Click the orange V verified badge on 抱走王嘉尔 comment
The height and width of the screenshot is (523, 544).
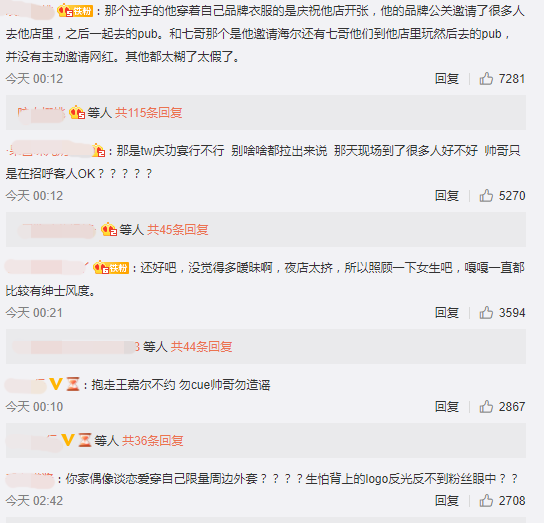tap(56, 384)
